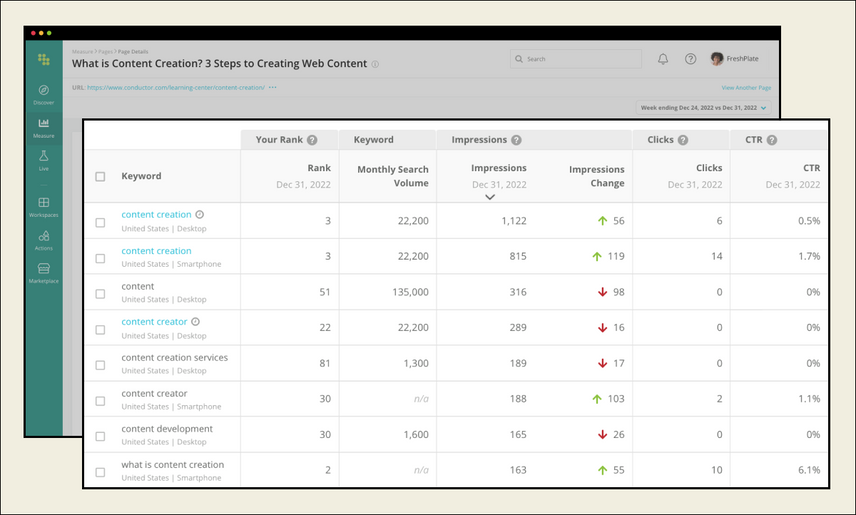Viewport: 856px width, 515px height.
Task: Check the content Desktop row checkbox
Action: pyautogui.click(x=100, y=294)
